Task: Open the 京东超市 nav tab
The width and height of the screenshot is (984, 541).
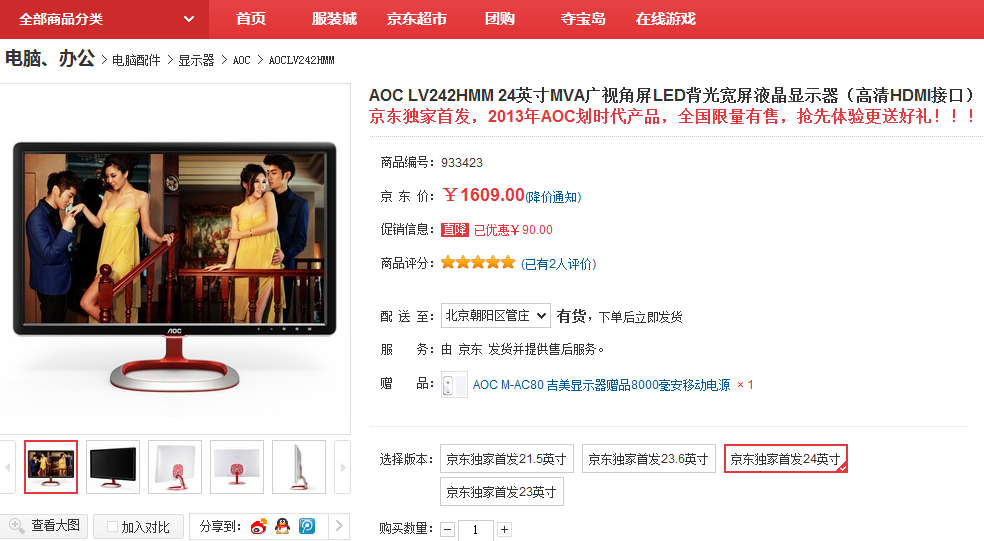Action: [417, 19]
